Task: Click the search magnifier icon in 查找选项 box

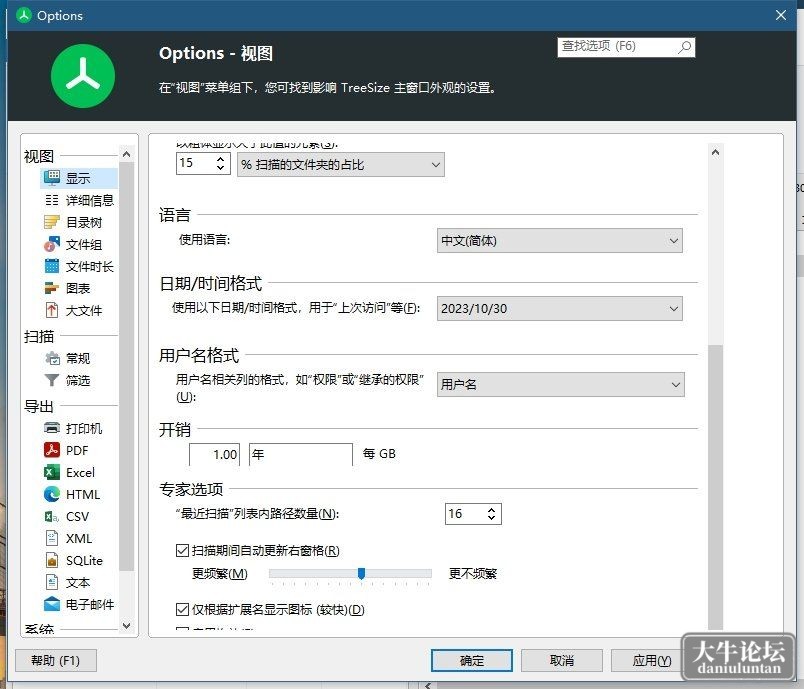Action: (x=685, y=47)
